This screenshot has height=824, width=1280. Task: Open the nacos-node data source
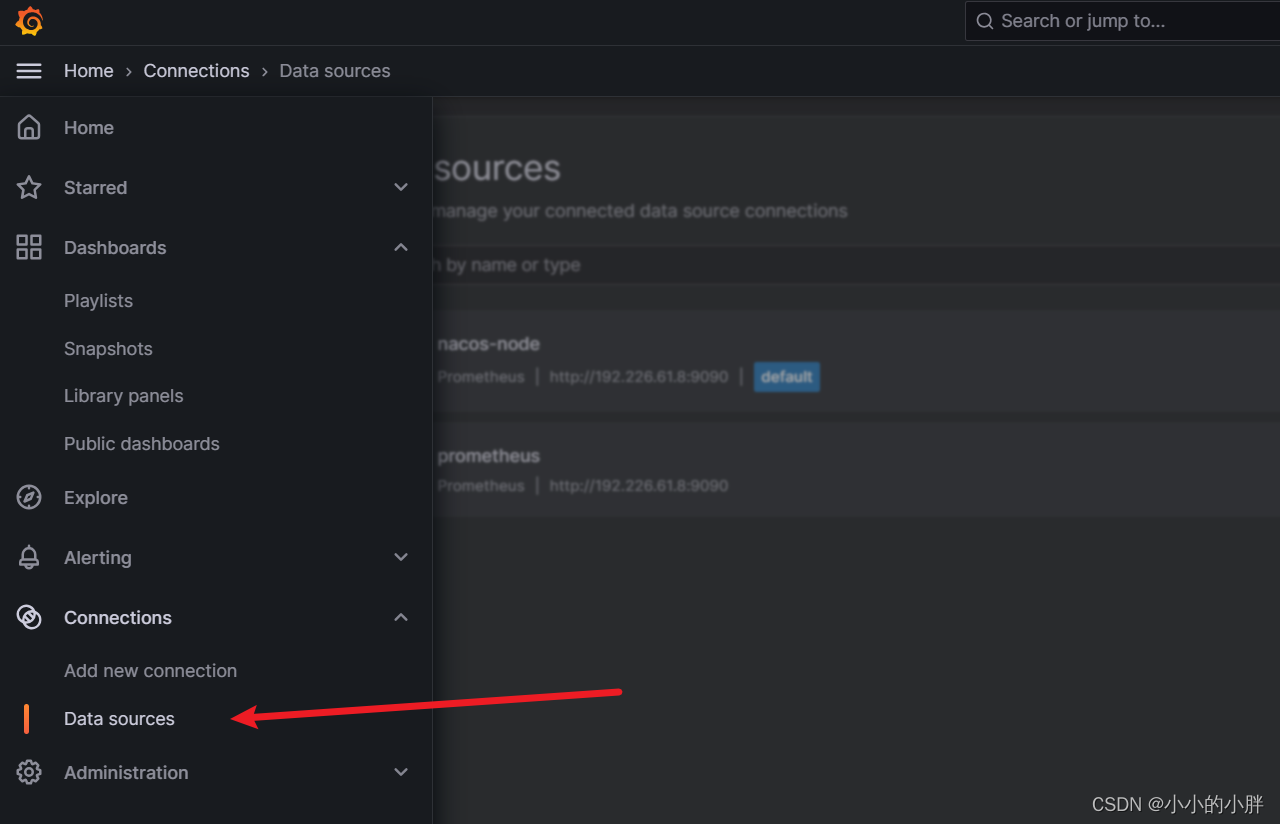(x=489, y=344)
